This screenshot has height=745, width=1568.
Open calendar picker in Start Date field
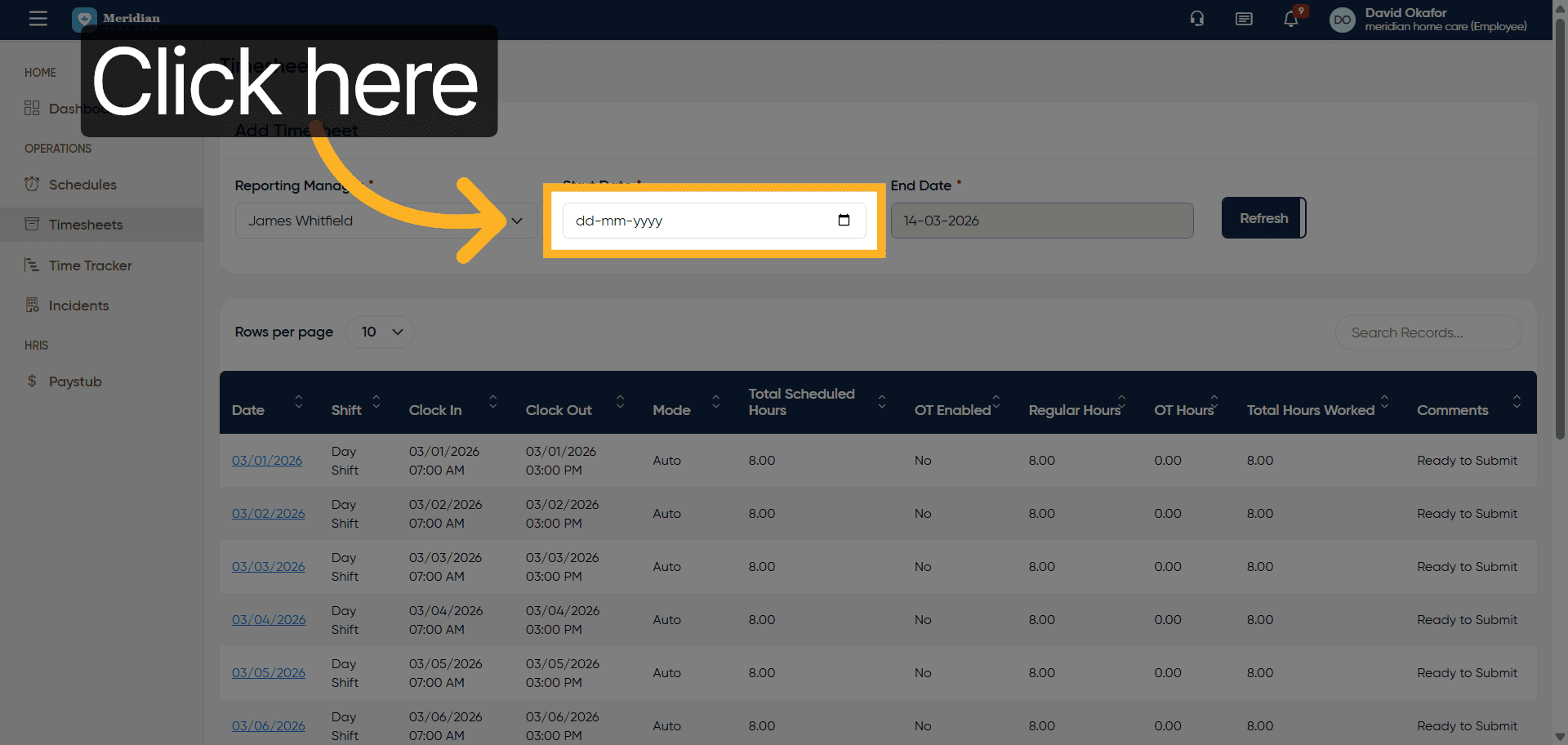point(844,221)
